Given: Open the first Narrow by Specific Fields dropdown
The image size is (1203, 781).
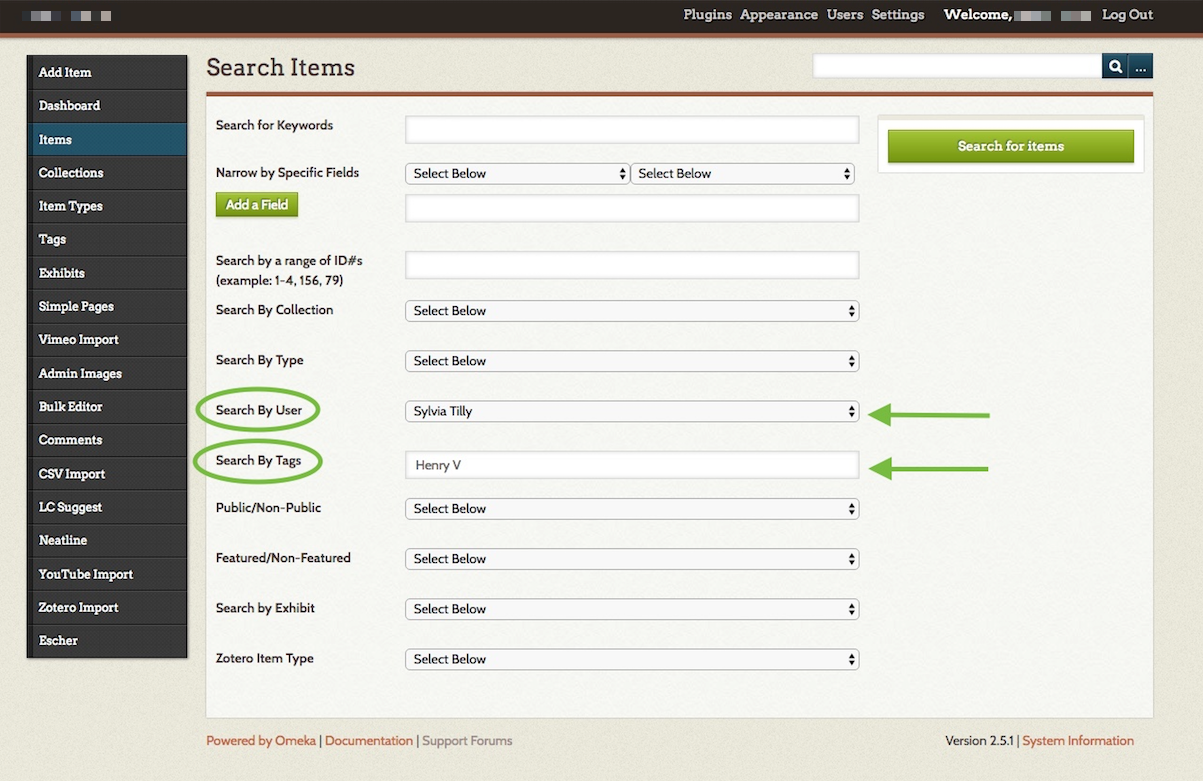Looking at the screenshot, I should [517, 174].
